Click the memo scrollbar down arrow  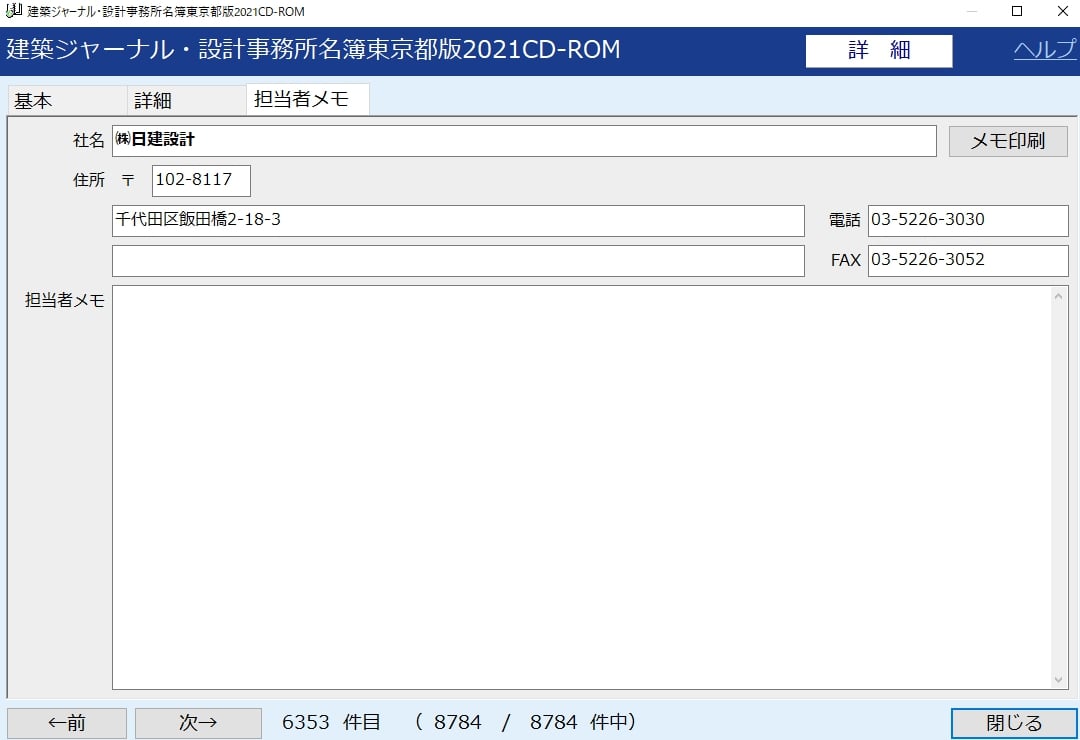pyautogui.click(x=1060, y=680)
